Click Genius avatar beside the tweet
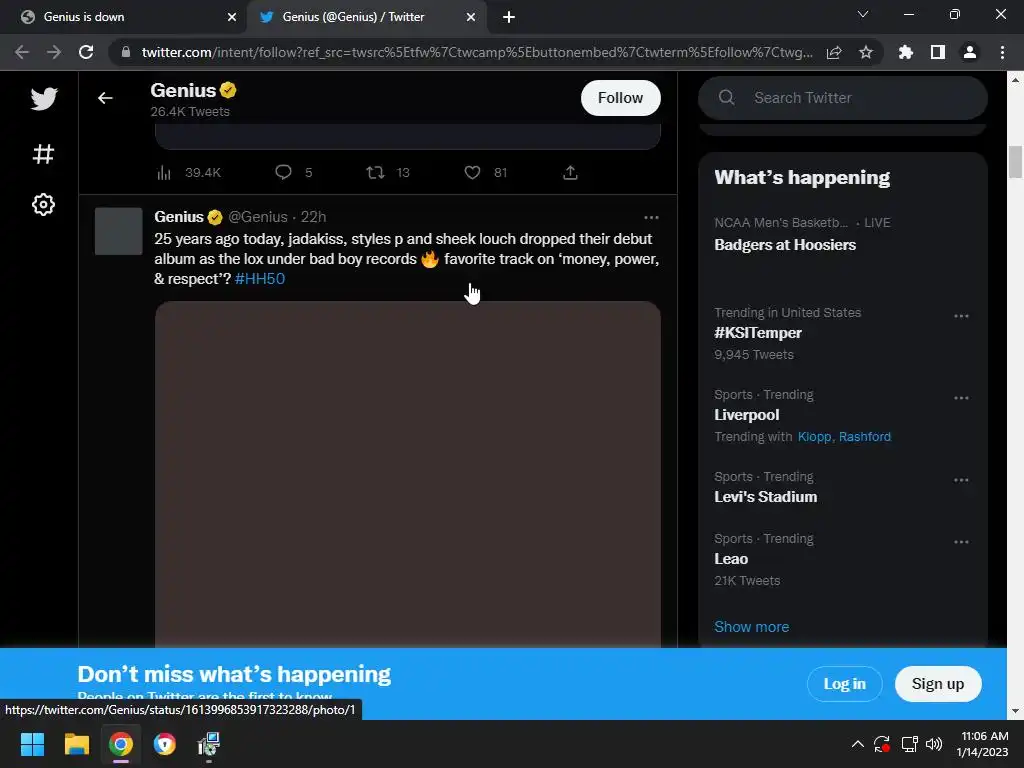The width and height of the screenshot is (1024, 768). [118, 231]
